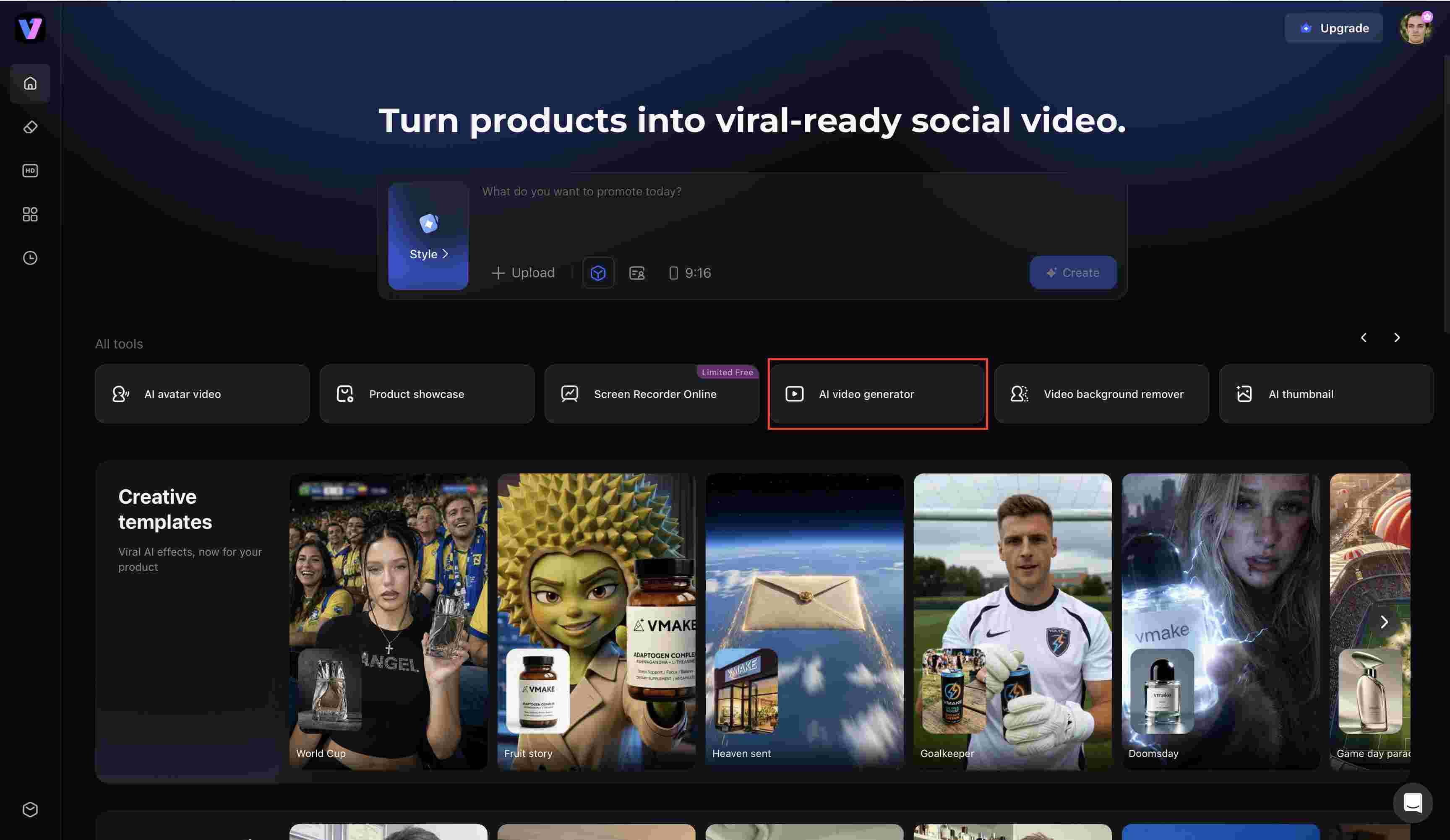Click the World Cup product inset image
1450x840 pixels.
330,691
